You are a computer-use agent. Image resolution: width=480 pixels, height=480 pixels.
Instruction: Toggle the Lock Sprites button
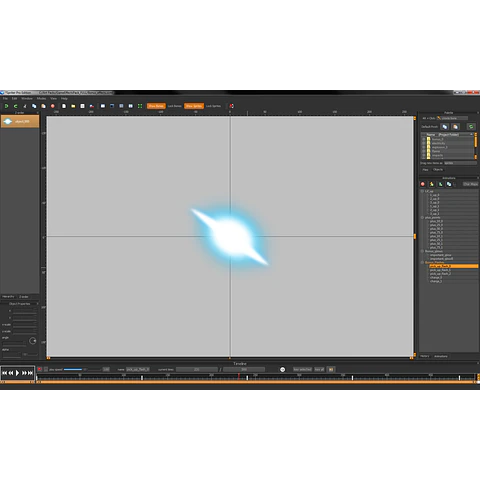point(213,106)
